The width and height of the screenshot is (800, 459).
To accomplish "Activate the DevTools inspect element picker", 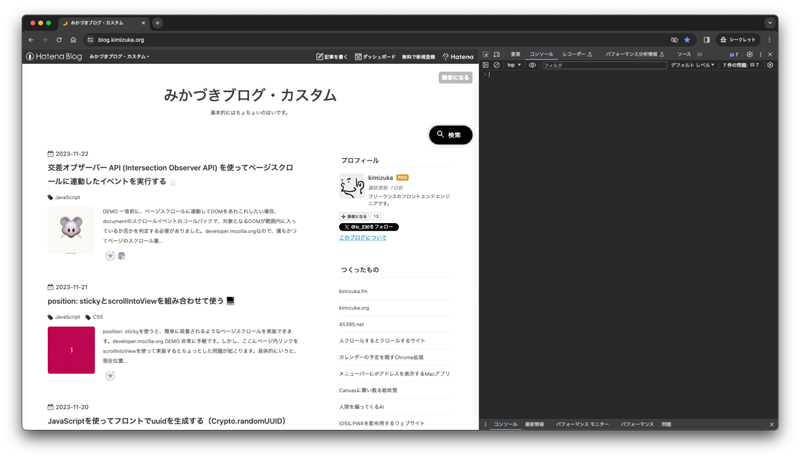I will (486, 54).
